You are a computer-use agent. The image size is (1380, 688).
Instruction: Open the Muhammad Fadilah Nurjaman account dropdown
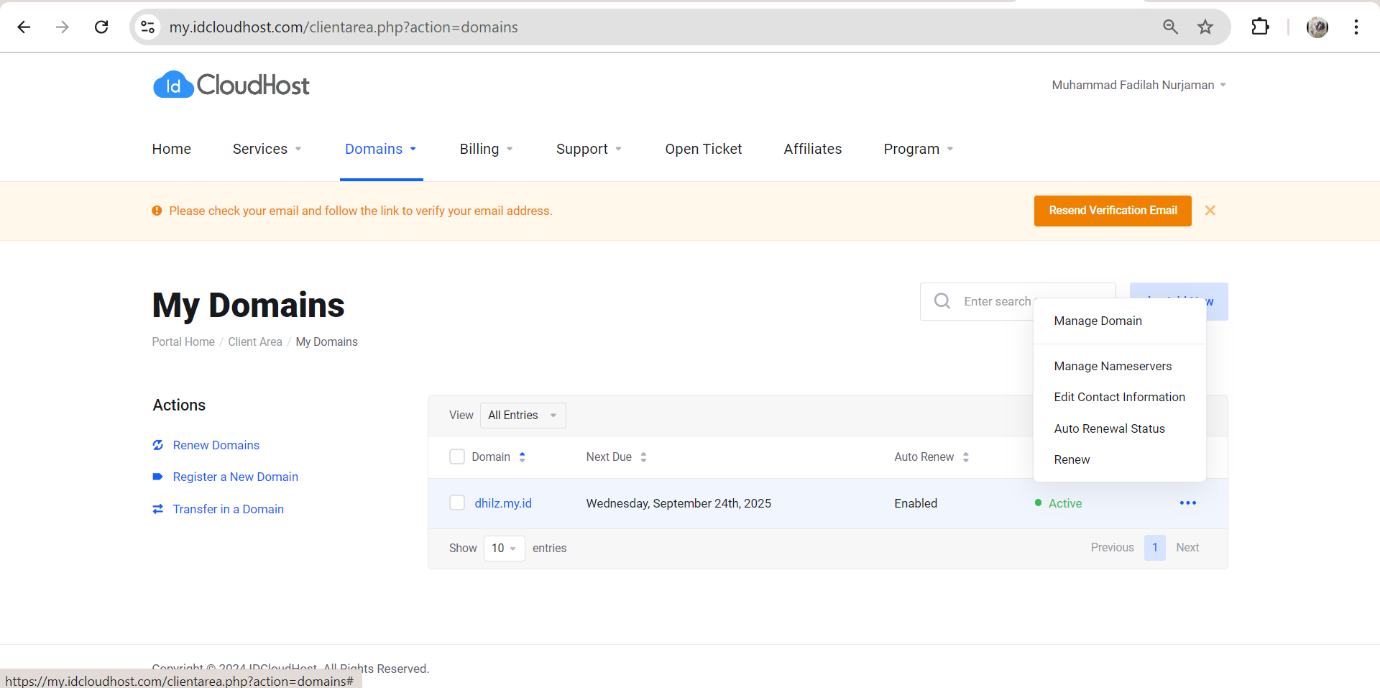click(x=1139, y=85)
